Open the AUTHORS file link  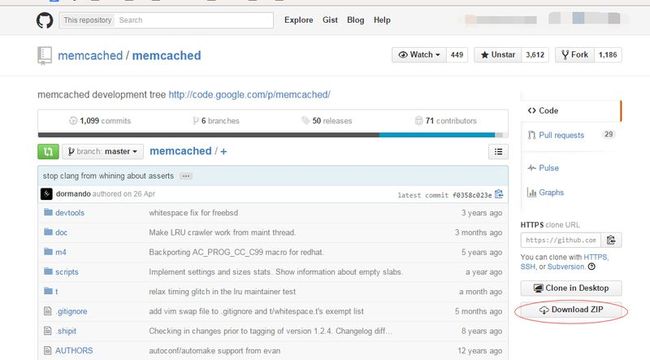click(x=74, y=351)
